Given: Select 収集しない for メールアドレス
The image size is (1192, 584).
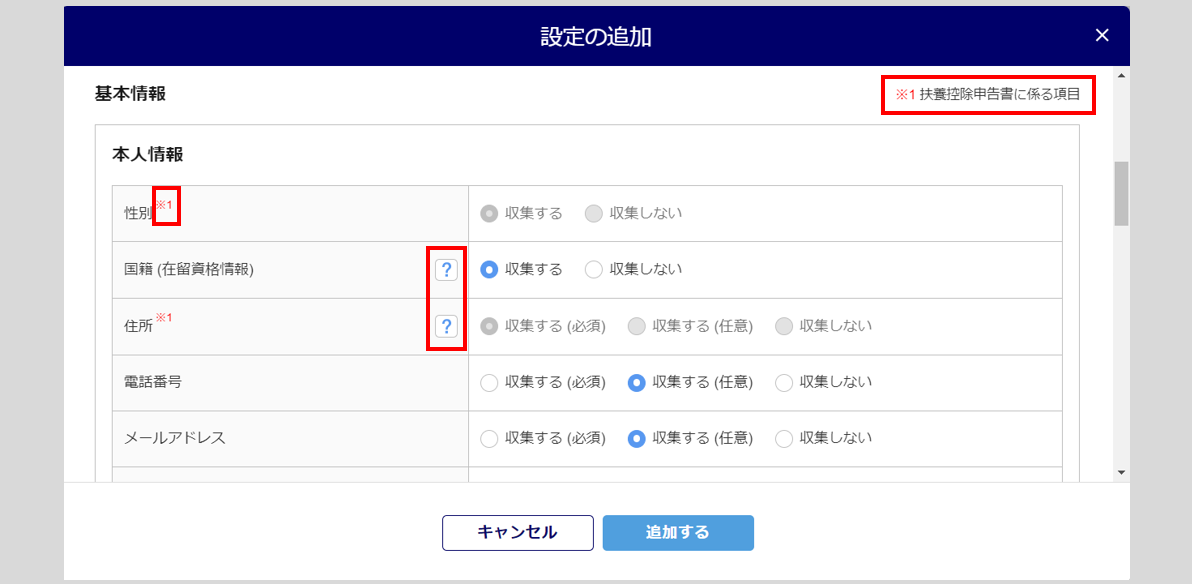Looking at the screenshot, I should pyautogui.click(x=785, y=439).
